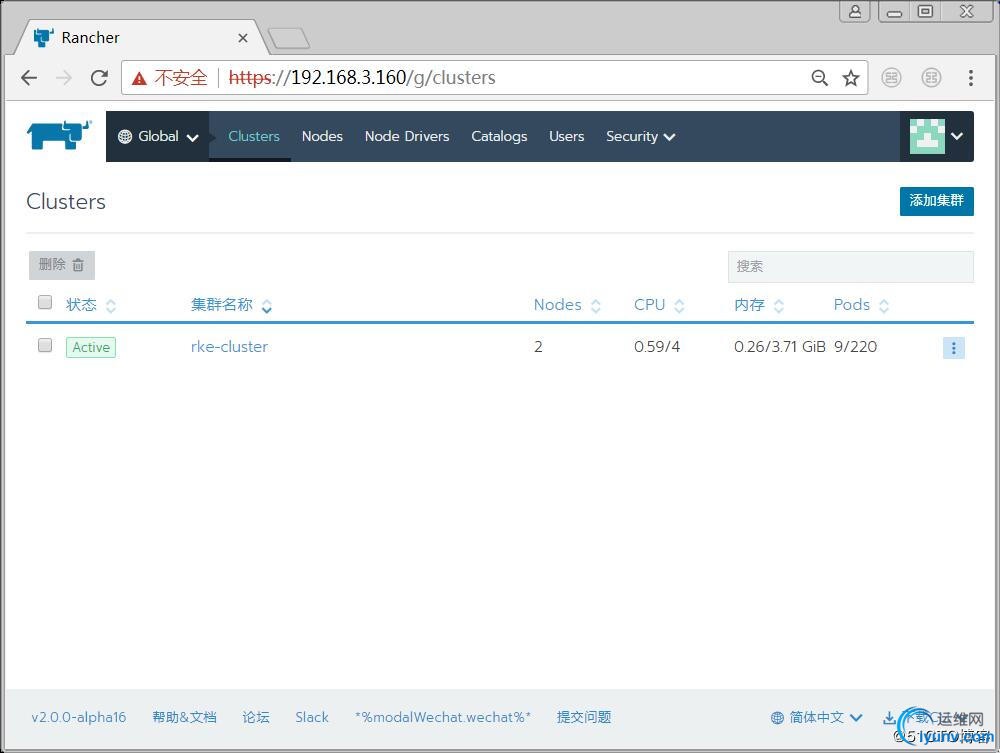Image resolution: width=1000 pixels, height=753 pixels.
Task: Click the zoom magnifier icon in address bar
Action: point(820,78)
